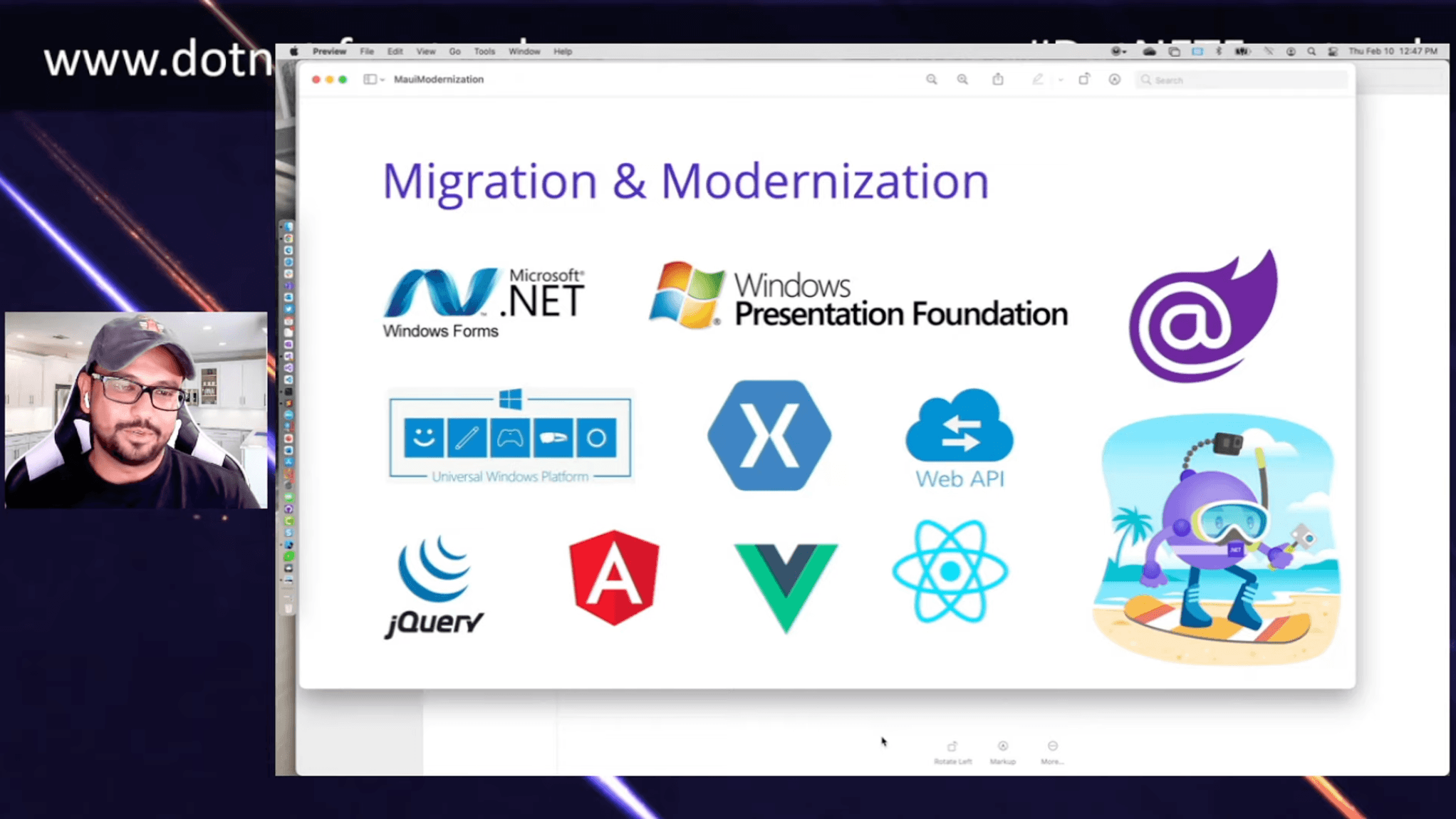Open the View menu
This screenshot has width=1456, height=819.
[426, 51]
